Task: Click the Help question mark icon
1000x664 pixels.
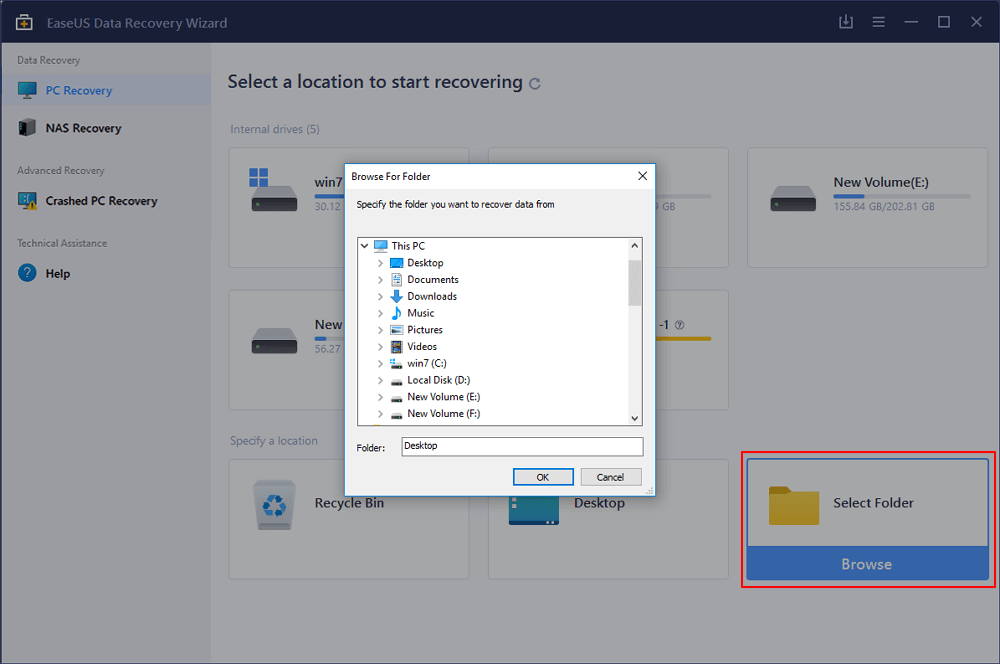Action: pyautogui.click(x=27, y=273)
